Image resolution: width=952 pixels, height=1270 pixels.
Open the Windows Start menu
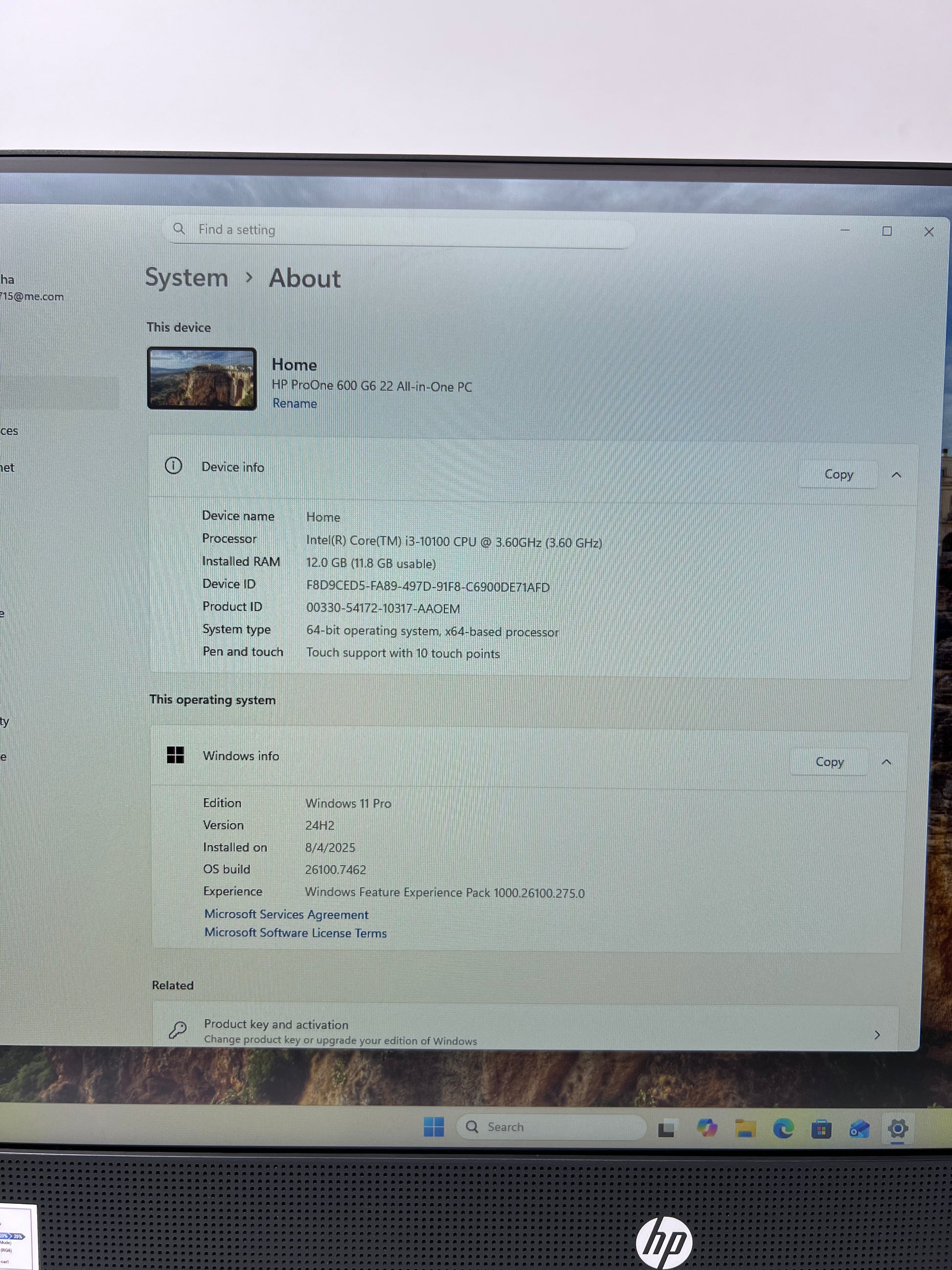coord(433,1127)
